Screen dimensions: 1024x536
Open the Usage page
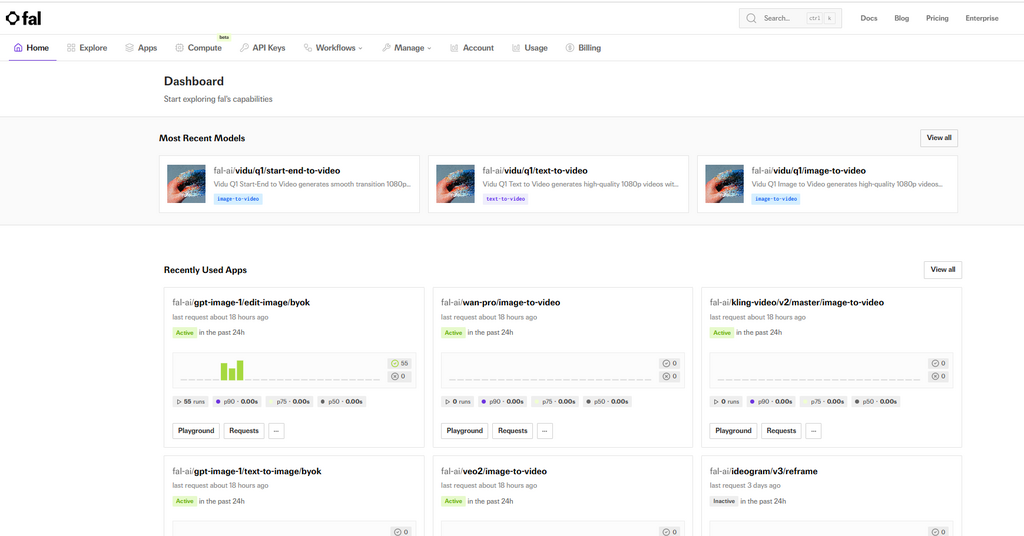(530, 48)
